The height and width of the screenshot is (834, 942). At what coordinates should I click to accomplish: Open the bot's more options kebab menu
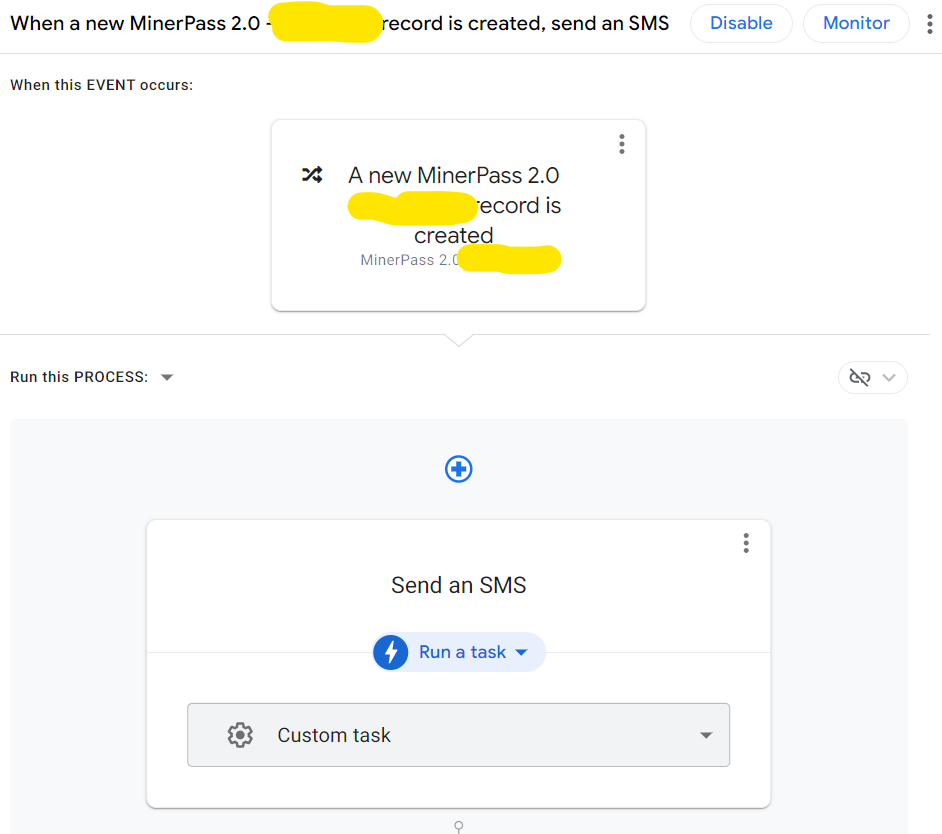(930, 24)
